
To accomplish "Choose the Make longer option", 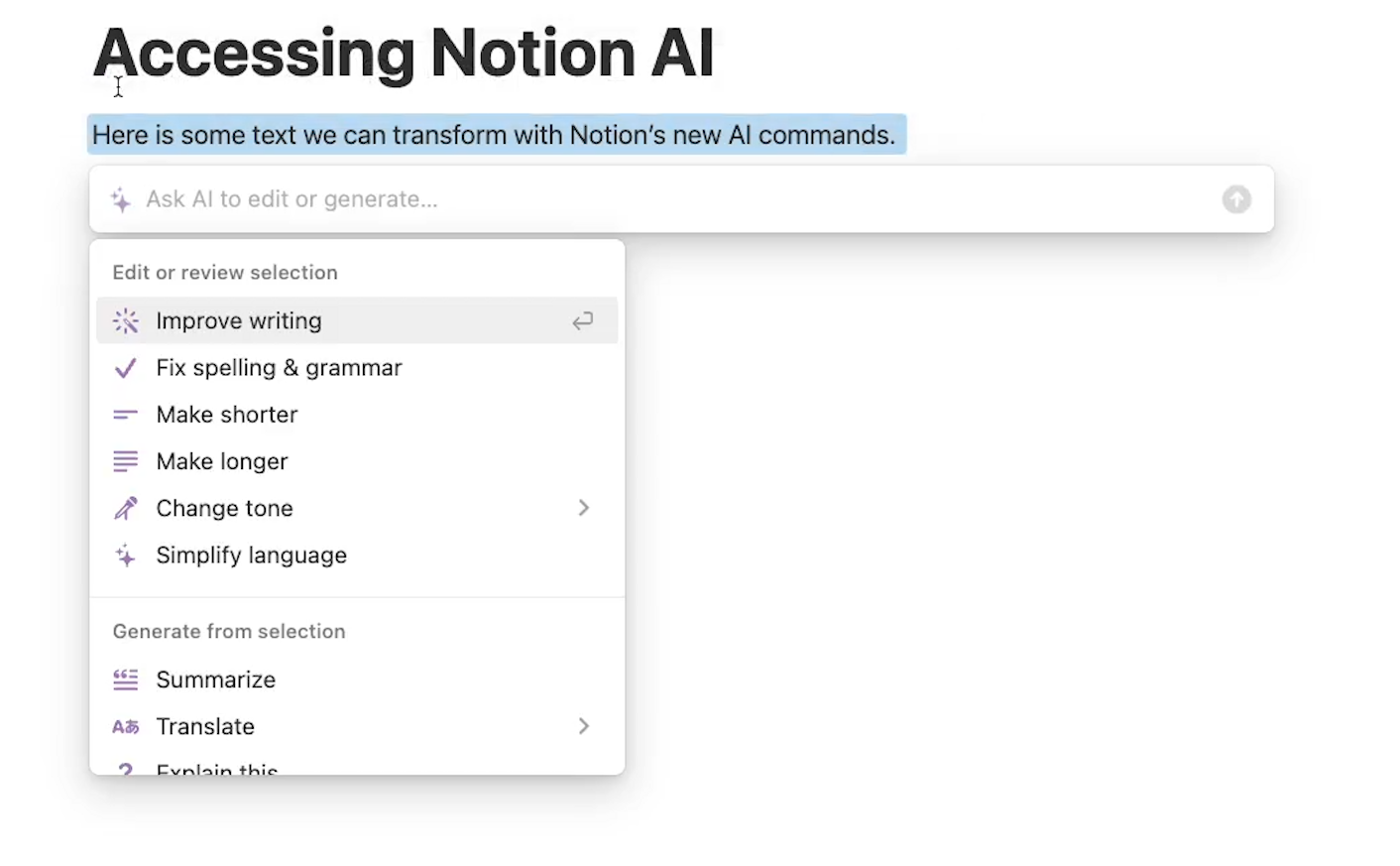I will pos(222,460).
